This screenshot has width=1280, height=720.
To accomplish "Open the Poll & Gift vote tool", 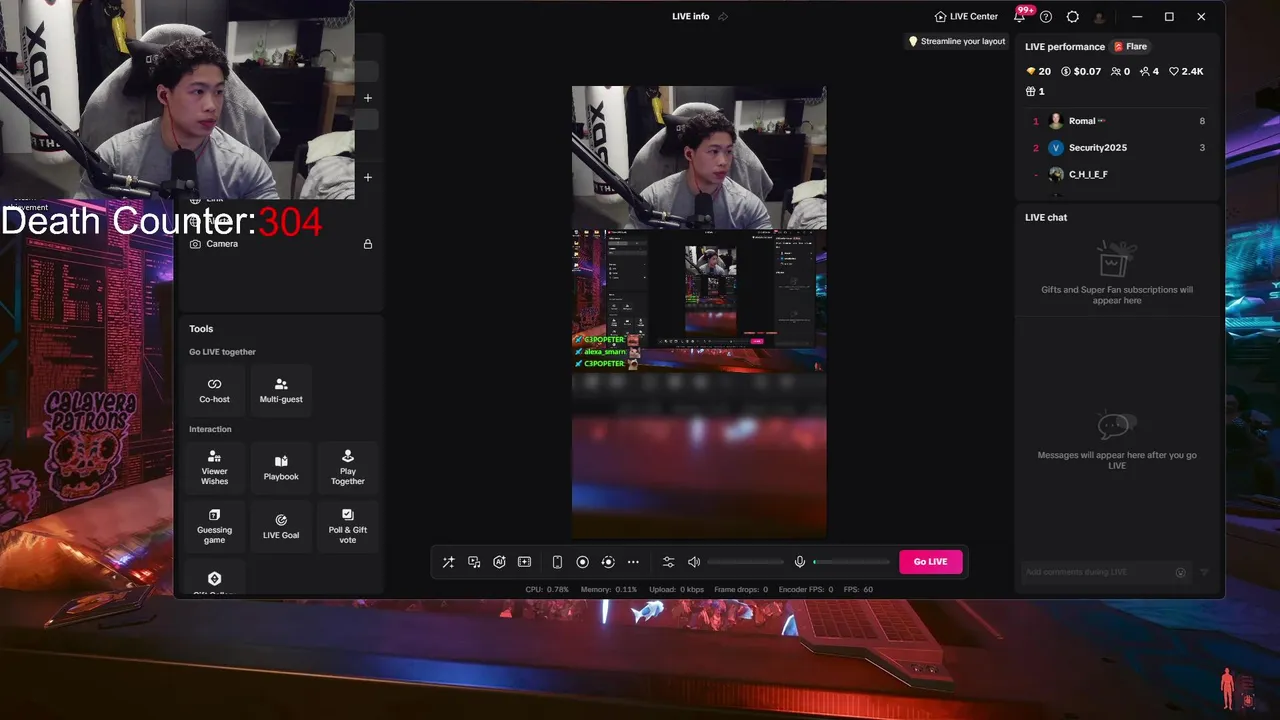I will (x=348, y=526).
